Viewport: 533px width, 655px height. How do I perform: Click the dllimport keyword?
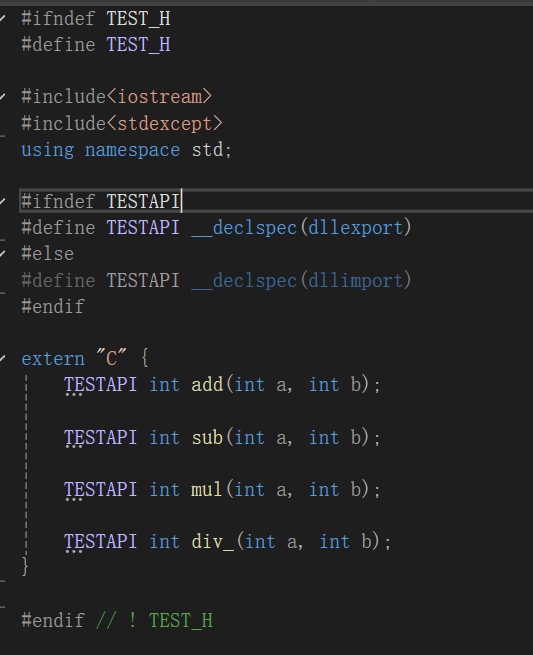pyautogui.click(x=355, y=280)
